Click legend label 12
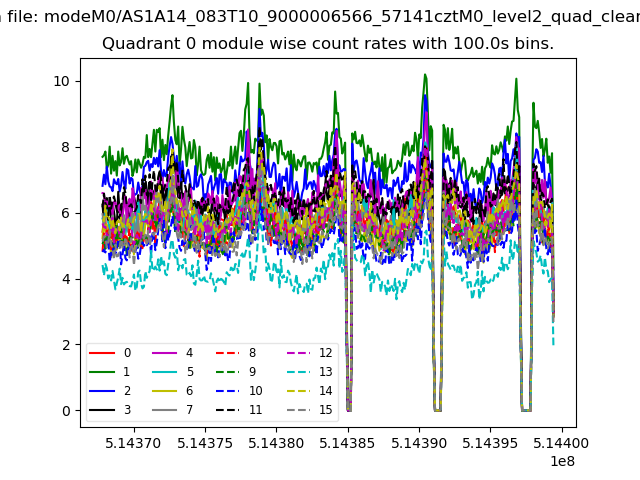Image resolution: width=640 pixels, height=480 pixels. [325, 353]
